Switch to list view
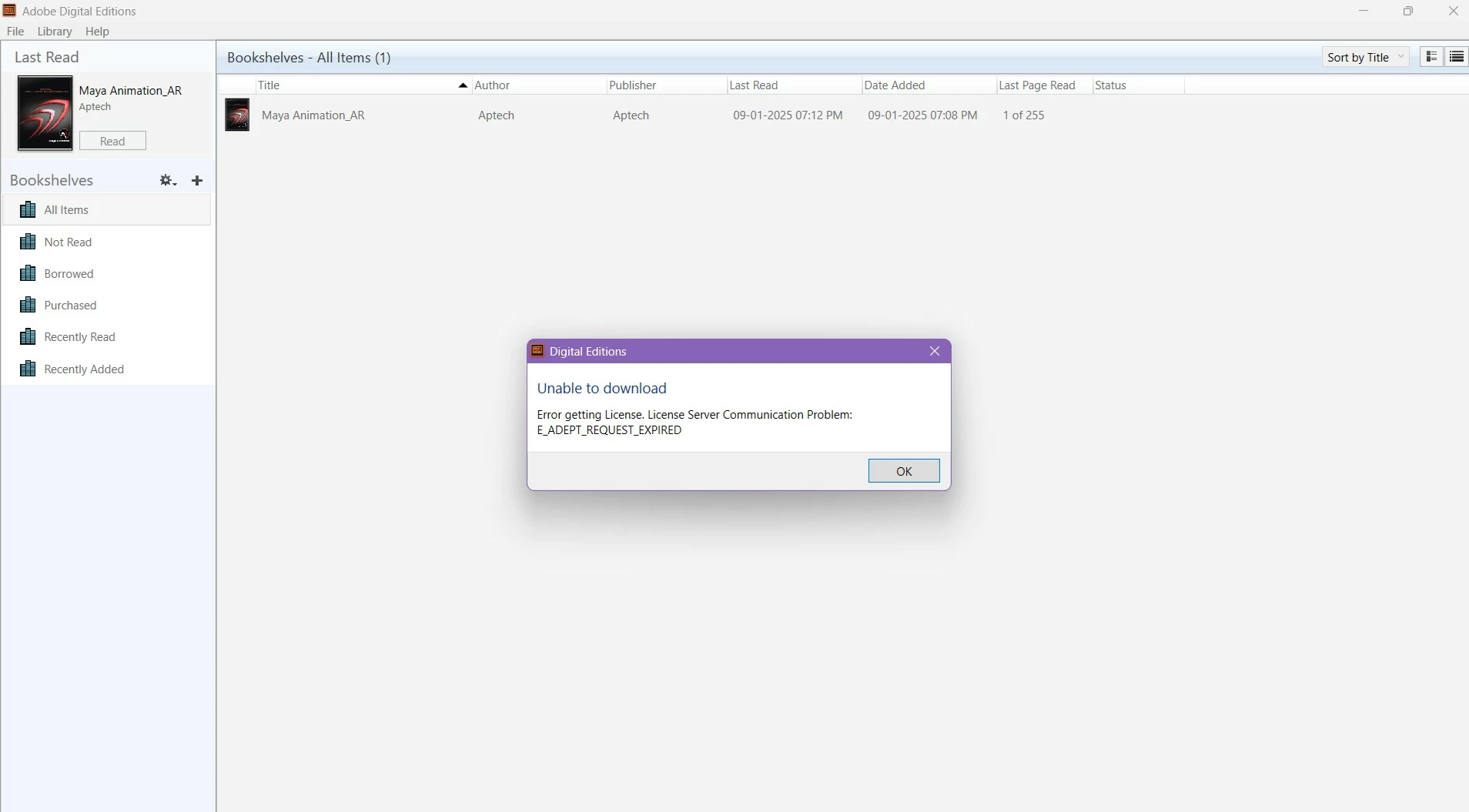 (x=1457, y=57)
